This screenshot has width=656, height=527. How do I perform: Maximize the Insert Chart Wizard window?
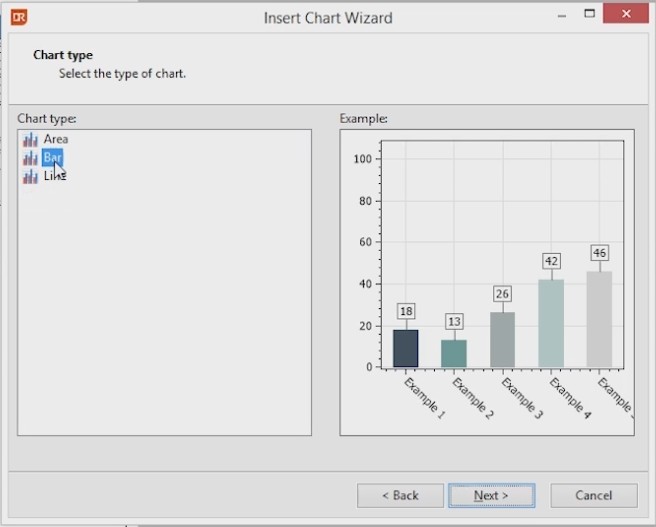590,15
